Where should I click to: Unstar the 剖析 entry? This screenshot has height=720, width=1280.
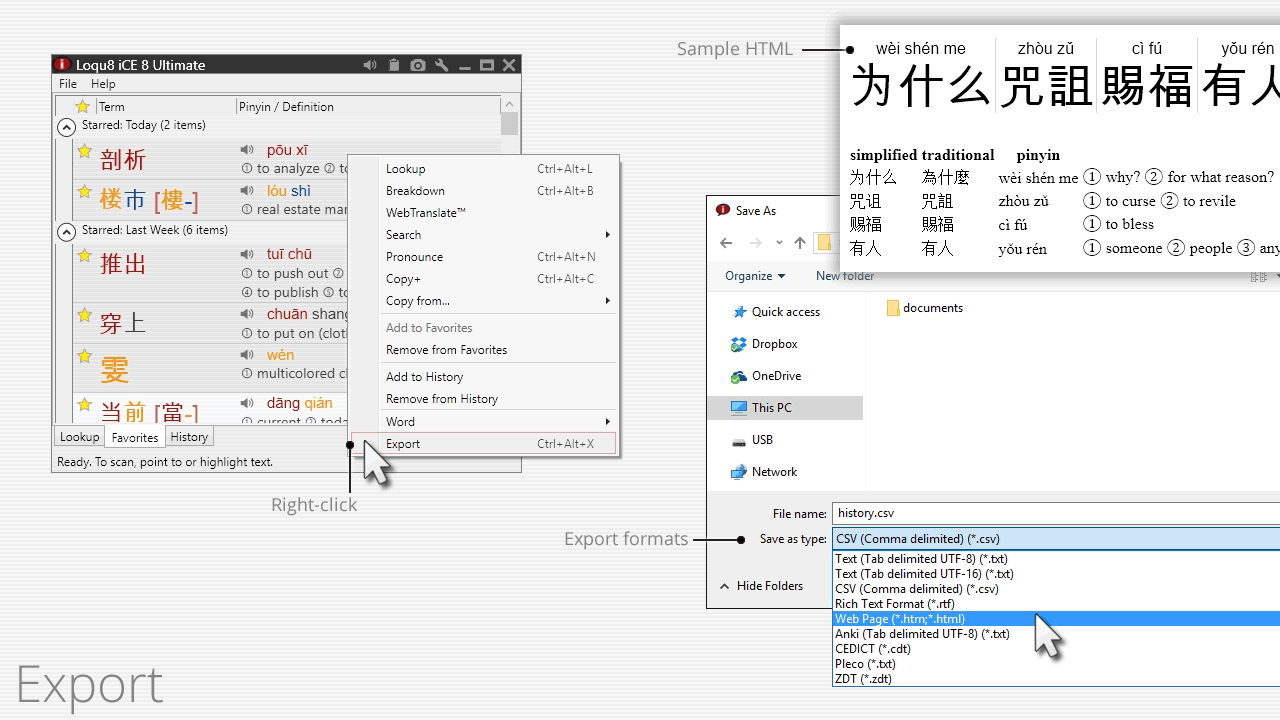click(x=85, y=152)
